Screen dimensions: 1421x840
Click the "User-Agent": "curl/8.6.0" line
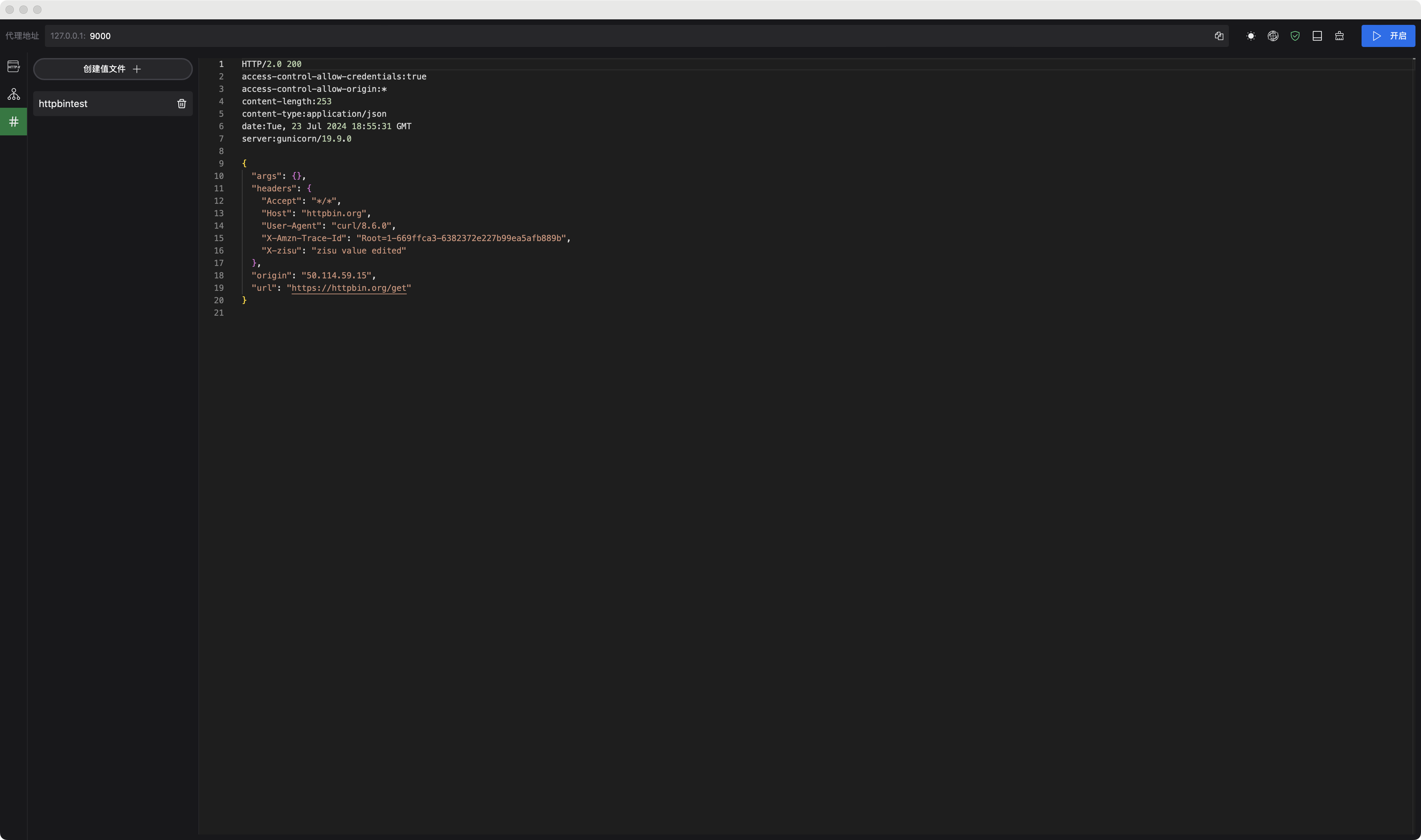pyautogui.click(x=329, y=226)
